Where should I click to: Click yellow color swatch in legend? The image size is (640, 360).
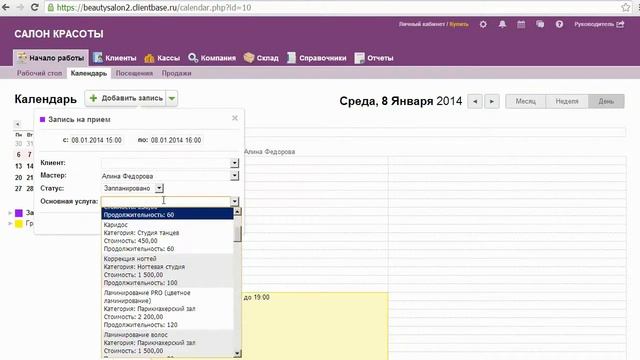(x=19, y=224)
